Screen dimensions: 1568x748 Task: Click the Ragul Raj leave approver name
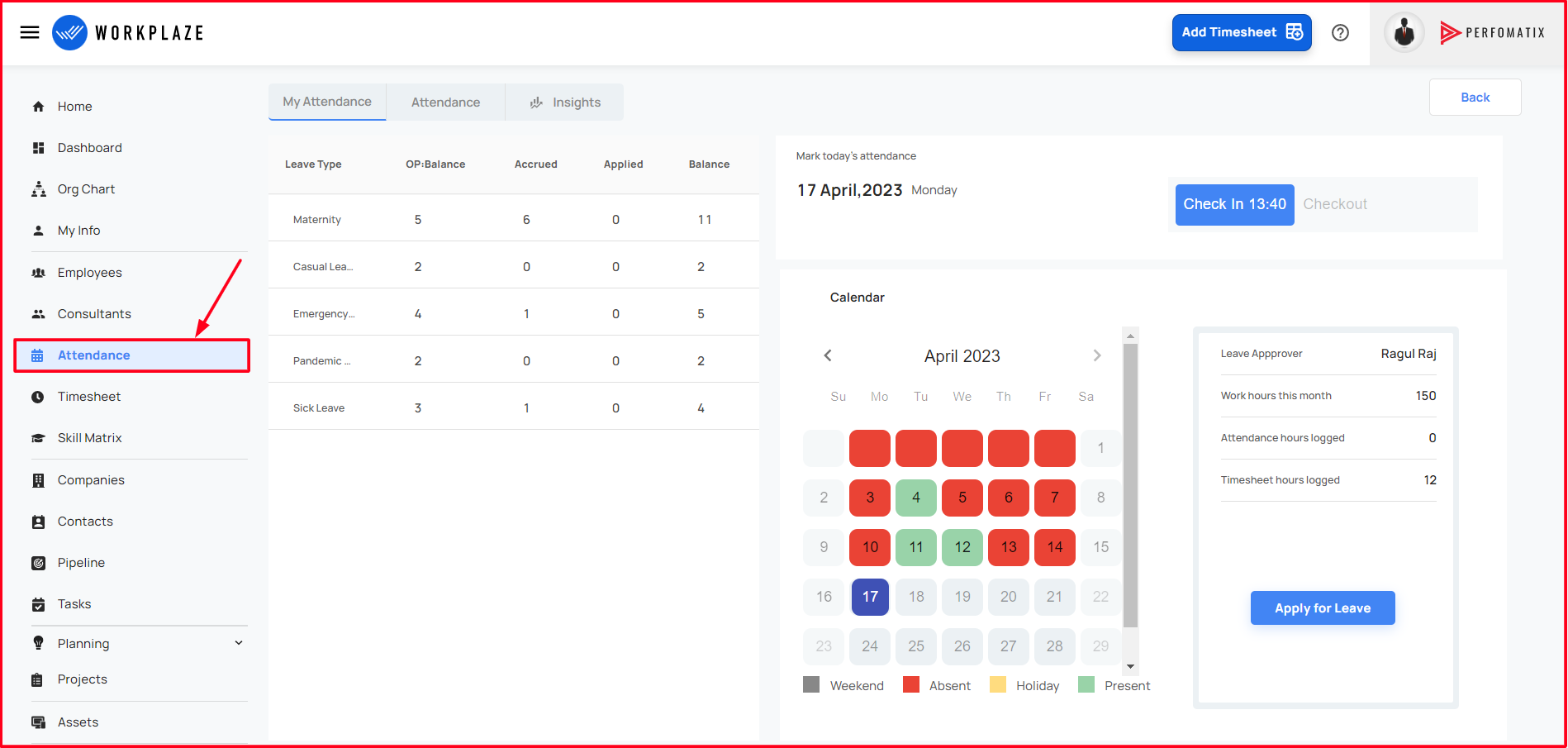(1409, 354)
